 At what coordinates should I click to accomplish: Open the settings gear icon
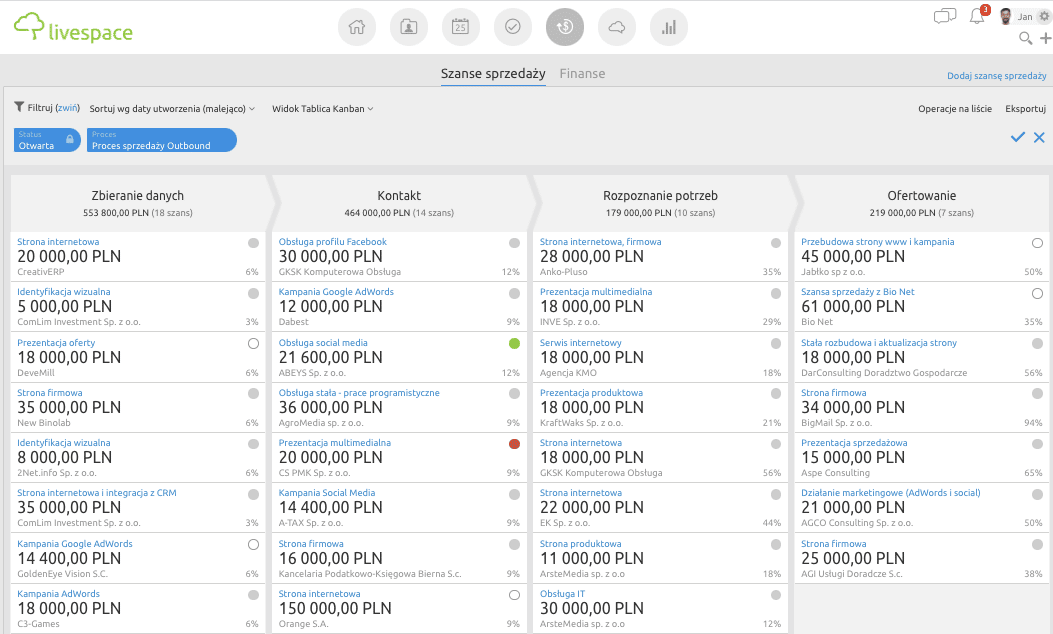click(x=1044, y=17)
